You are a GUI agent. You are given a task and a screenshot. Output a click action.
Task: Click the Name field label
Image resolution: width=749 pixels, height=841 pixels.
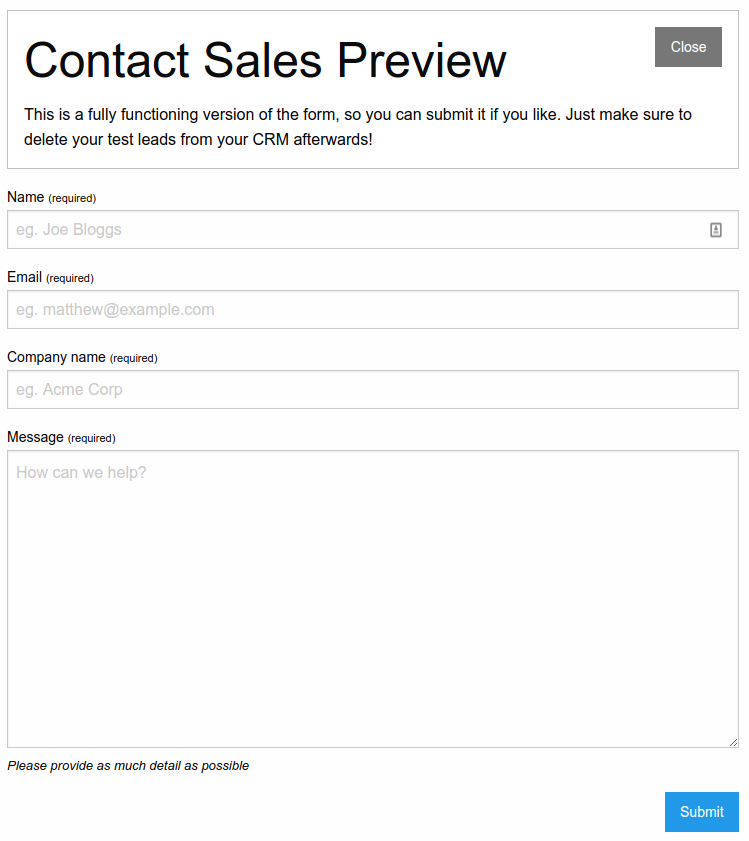point(26,197)
